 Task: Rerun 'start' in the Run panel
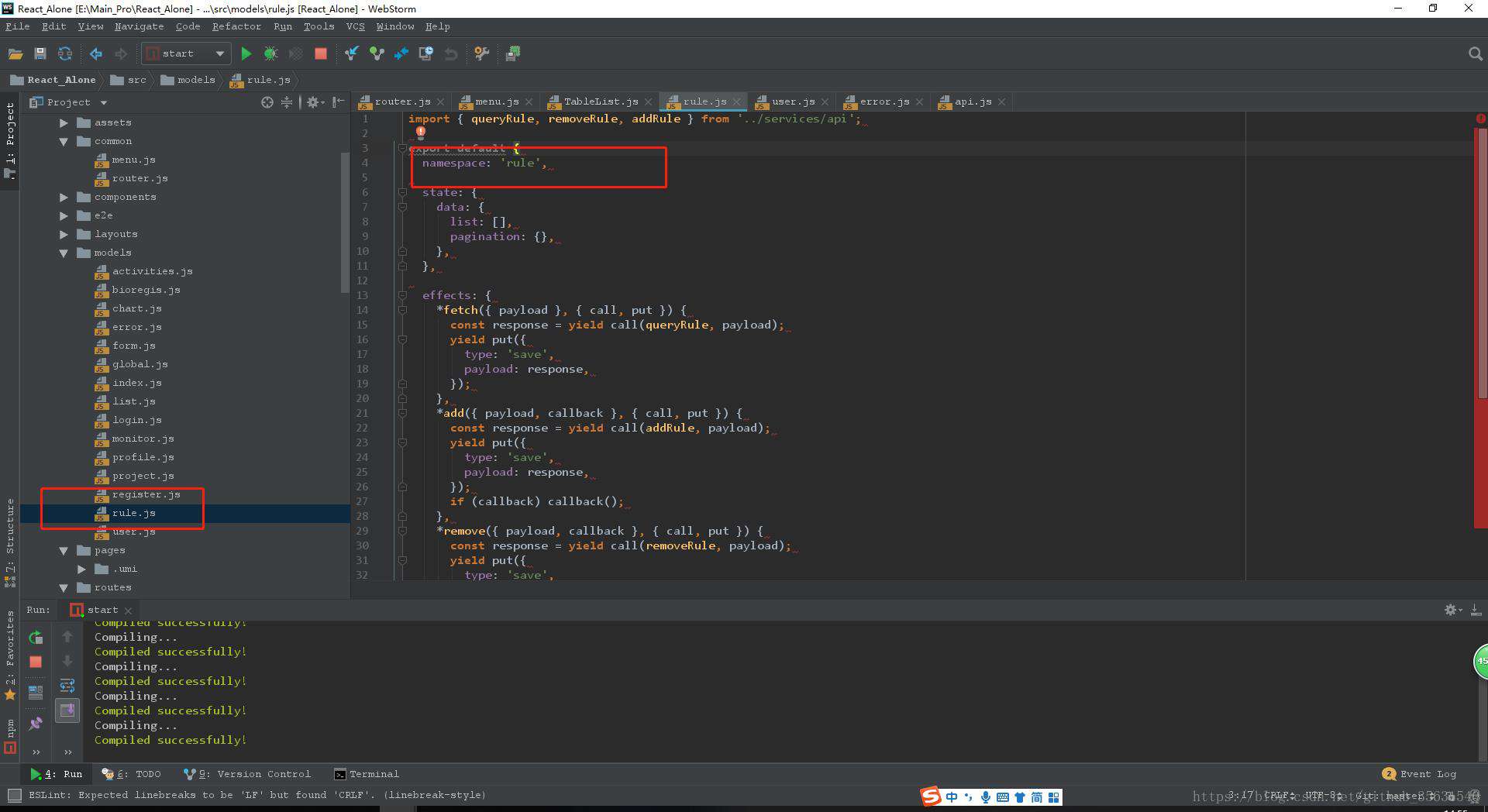36,638
